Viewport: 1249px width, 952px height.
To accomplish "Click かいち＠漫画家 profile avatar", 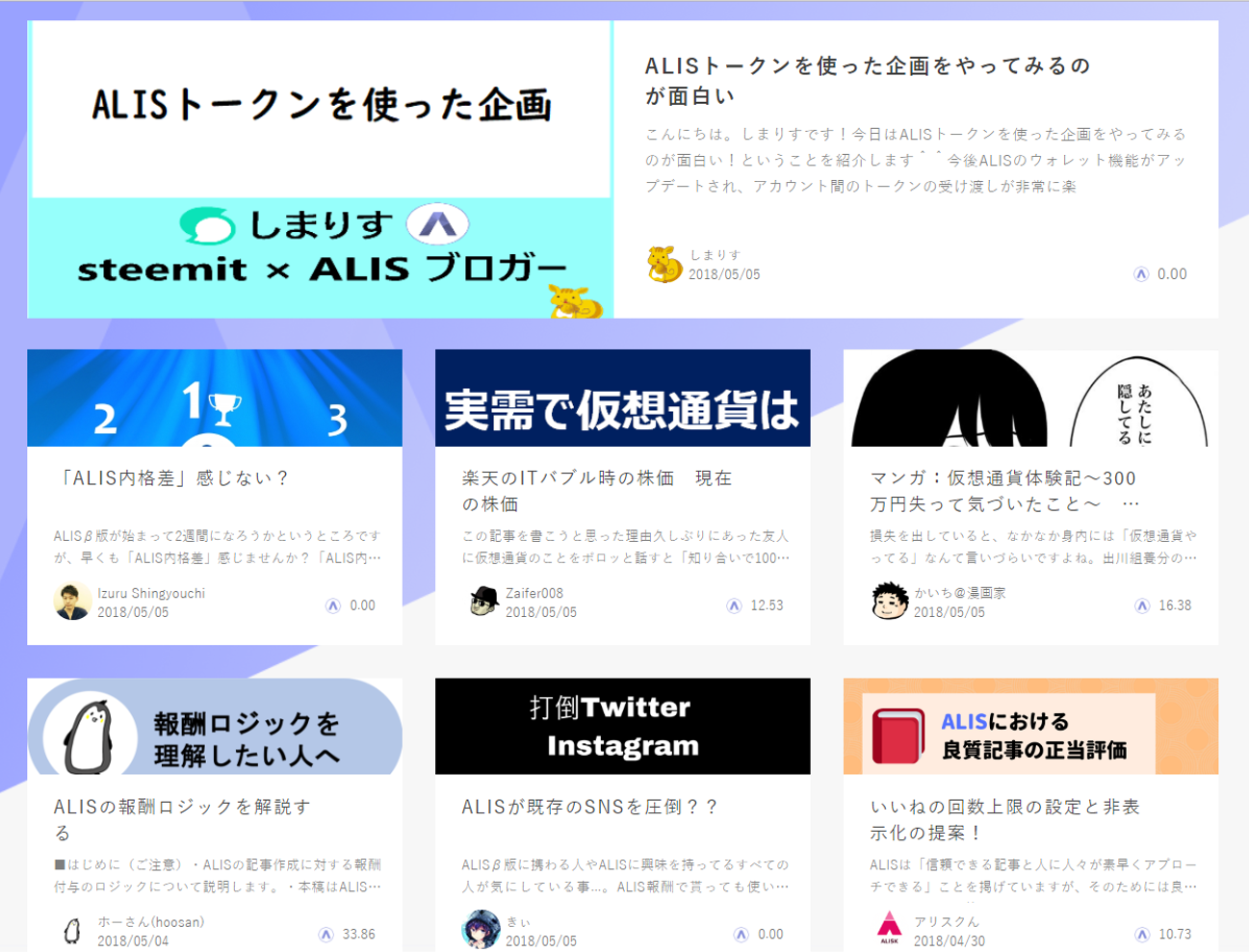I will point(890,602).
